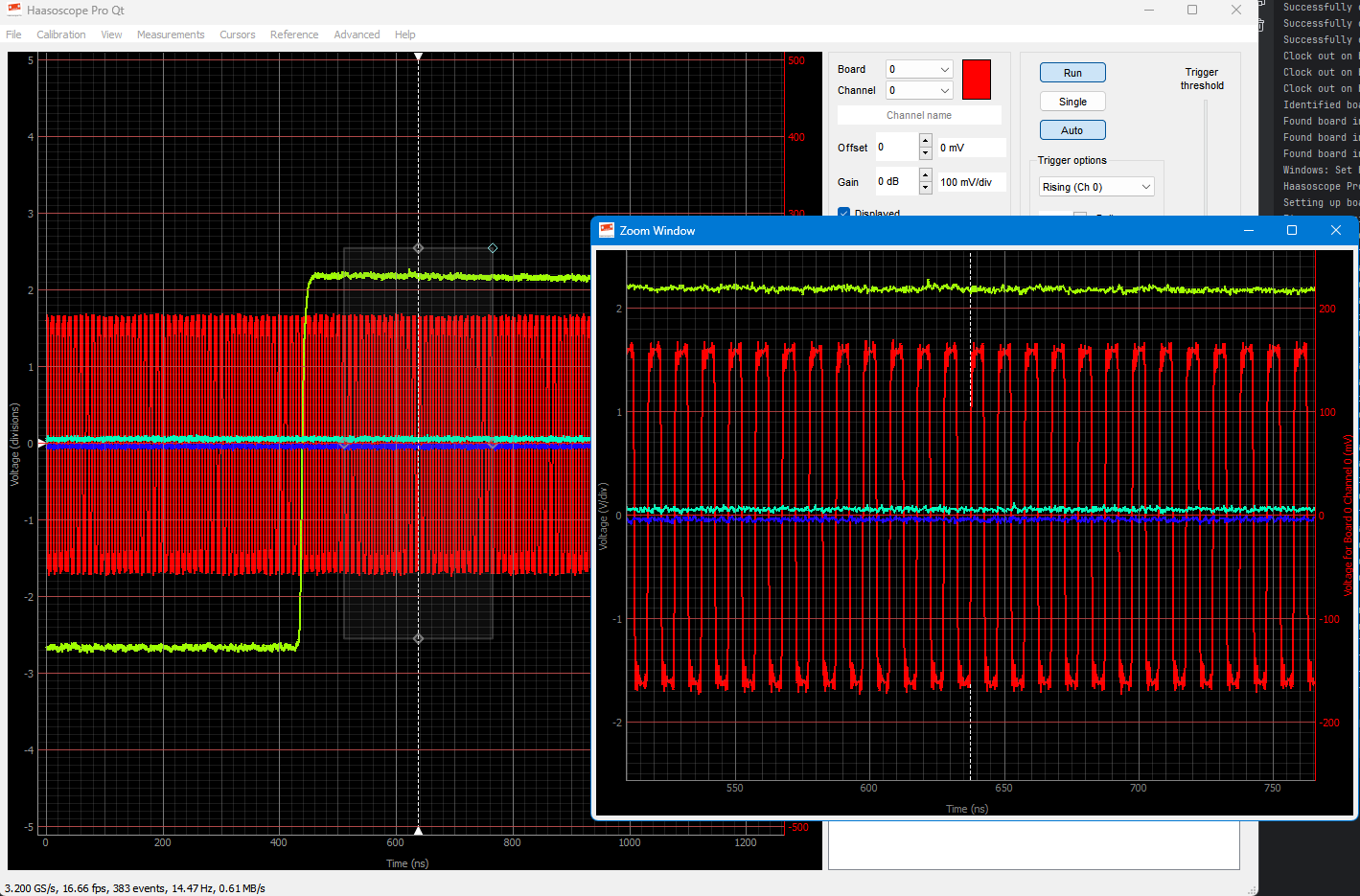Increase the Gain using the up stepper
This screenshot has width=1360, height=896.
coord(925,176)
